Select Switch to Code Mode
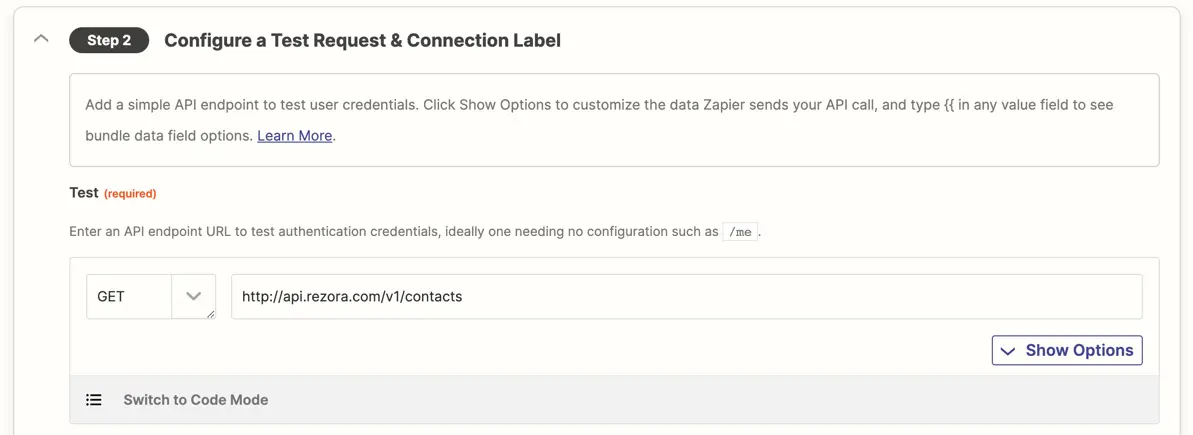The image size is (1193, 435). 196,400
